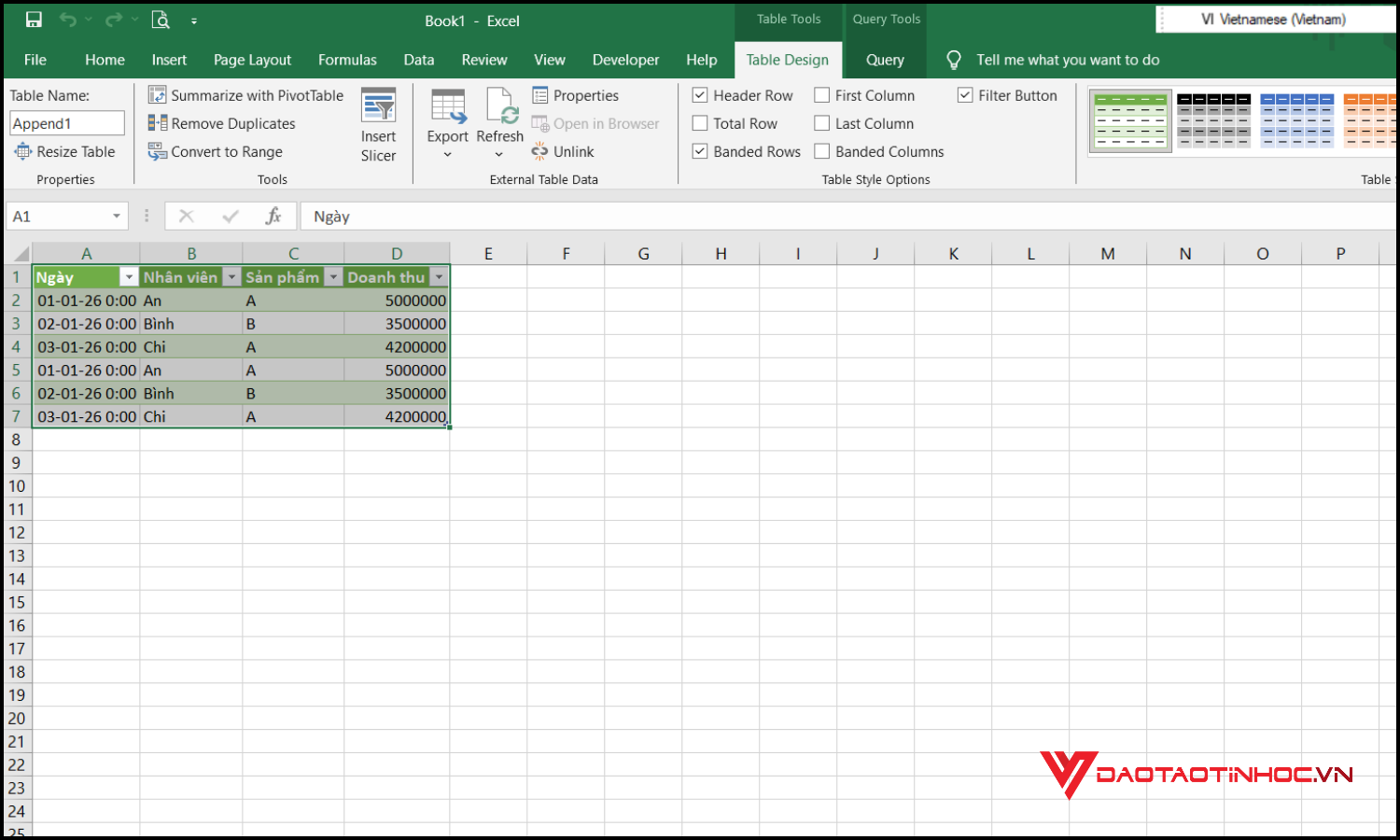Check the First Column option
Screen dimensions: 1400x840
821,94
